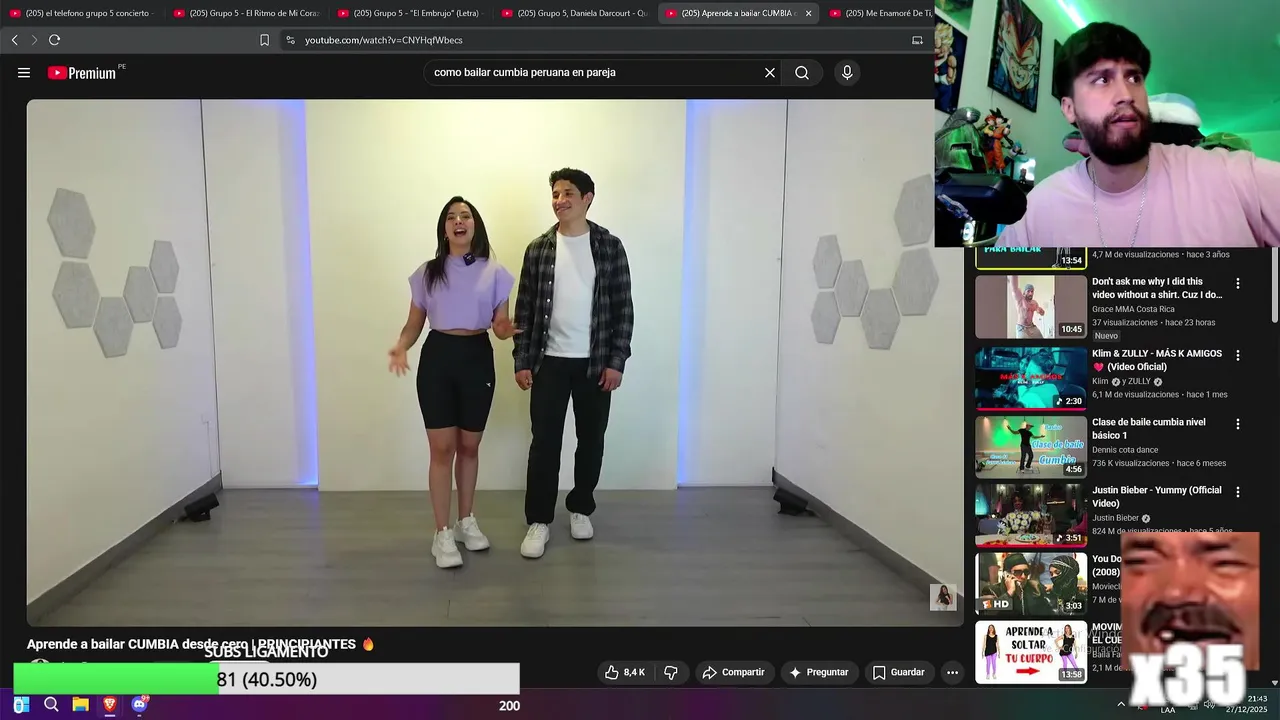Like the video (8,4 K)
1280x720 pixels.
[x=625, y=672]
